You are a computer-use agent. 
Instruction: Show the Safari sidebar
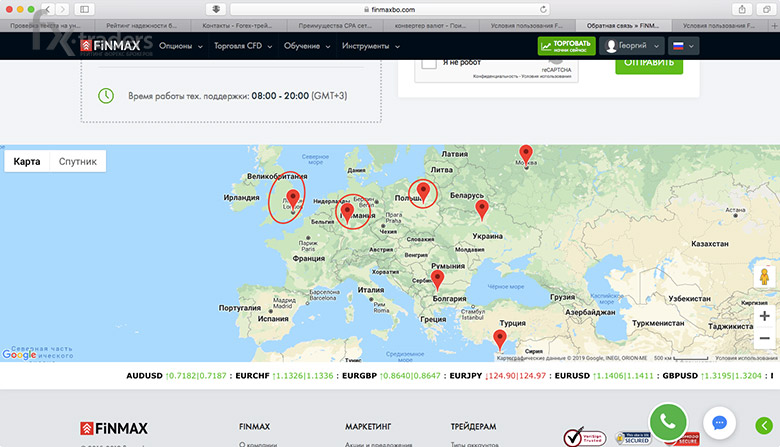click(85, 9)
